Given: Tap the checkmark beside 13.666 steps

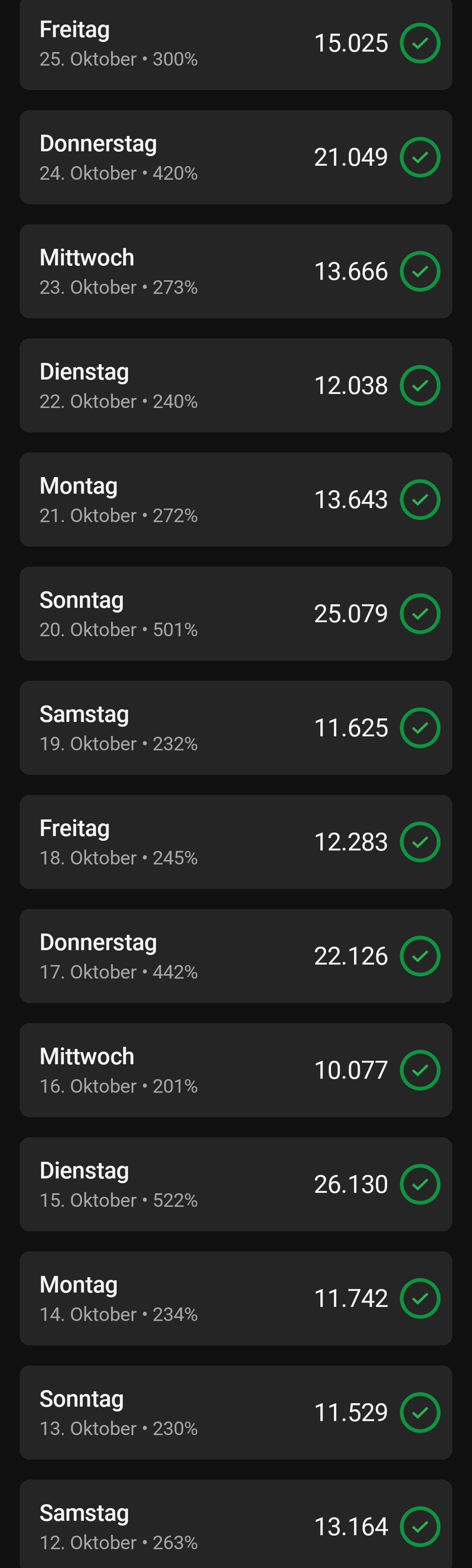Looking at the screenshot, I should [x=420, y=272].
